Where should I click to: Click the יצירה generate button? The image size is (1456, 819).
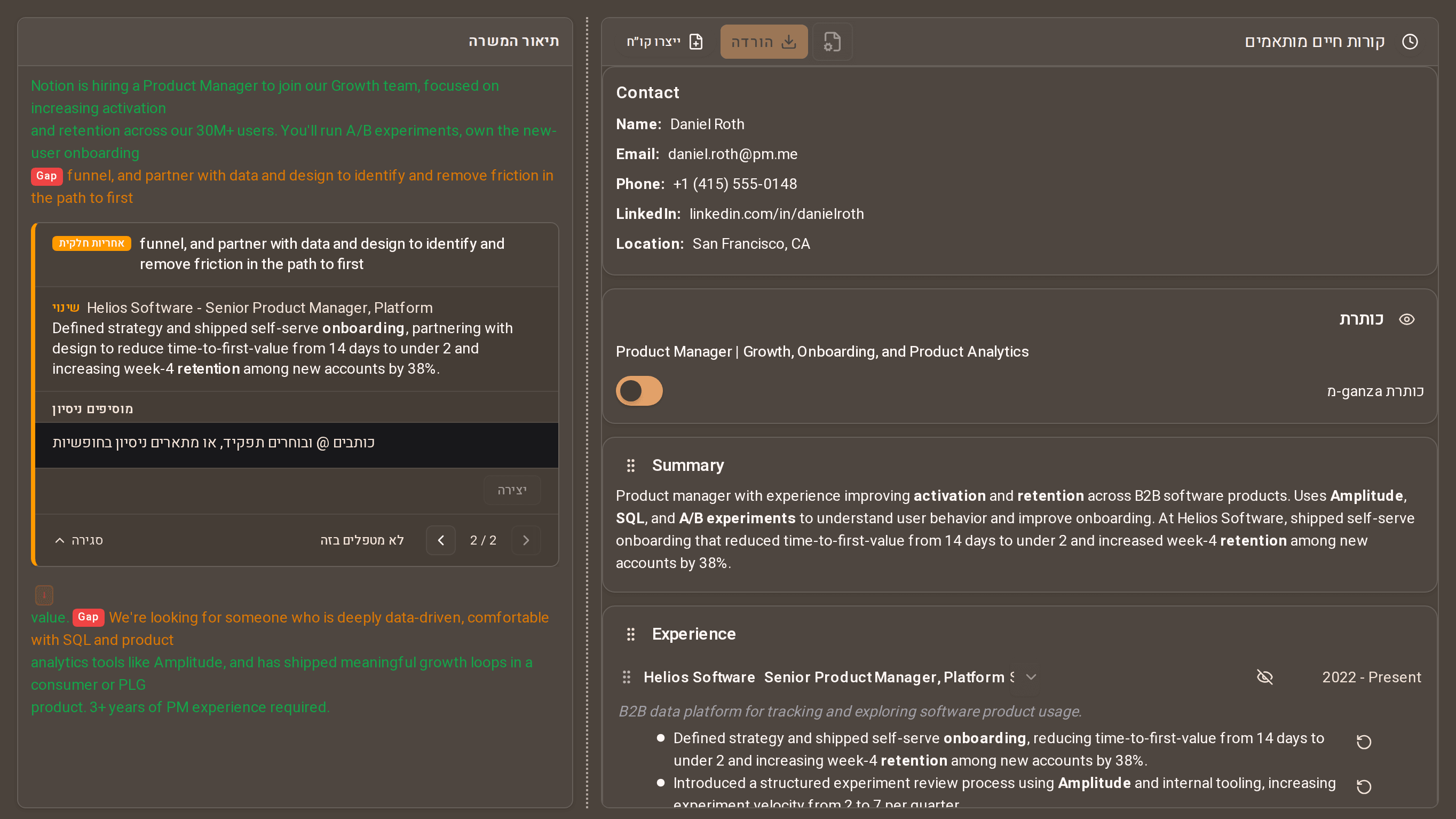512,490
